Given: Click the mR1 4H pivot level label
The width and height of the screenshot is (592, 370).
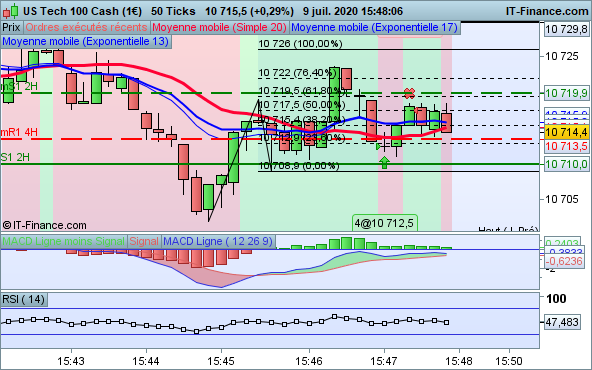Looking at the screenshot, I should pos(19,133).
